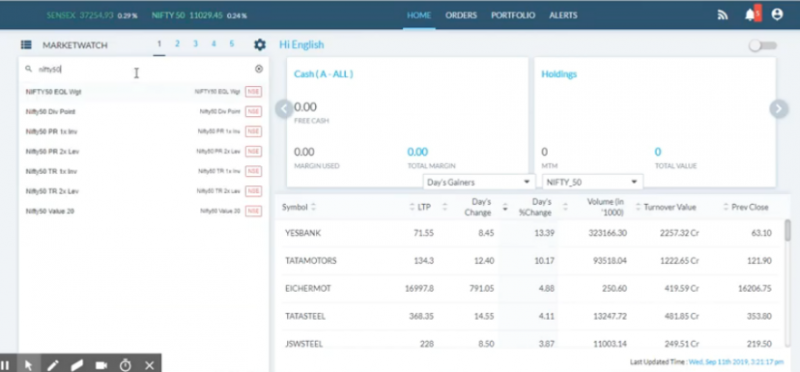
Task: Pause the screen recording
Action: pos(5,365)
